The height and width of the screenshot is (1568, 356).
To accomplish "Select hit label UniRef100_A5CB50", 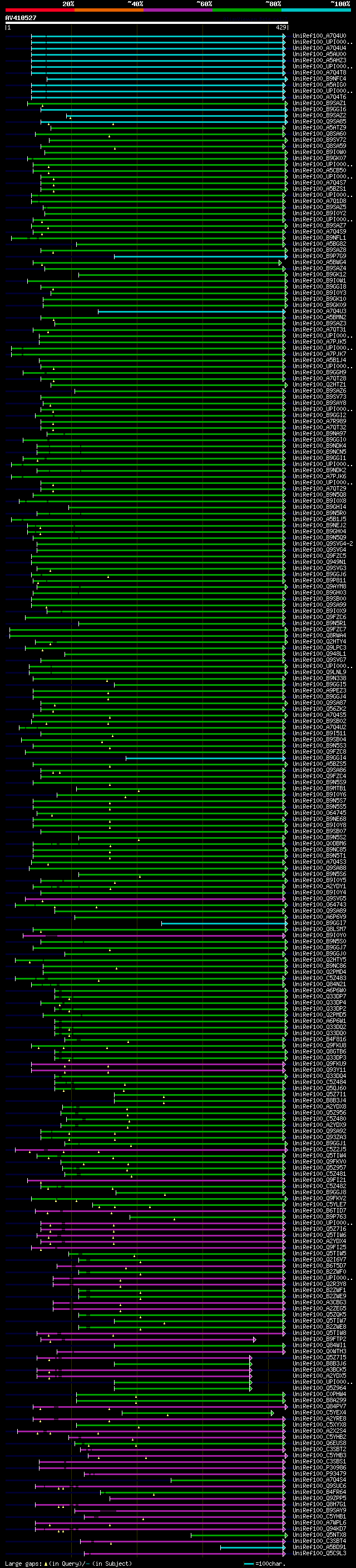I will point(319,170).
